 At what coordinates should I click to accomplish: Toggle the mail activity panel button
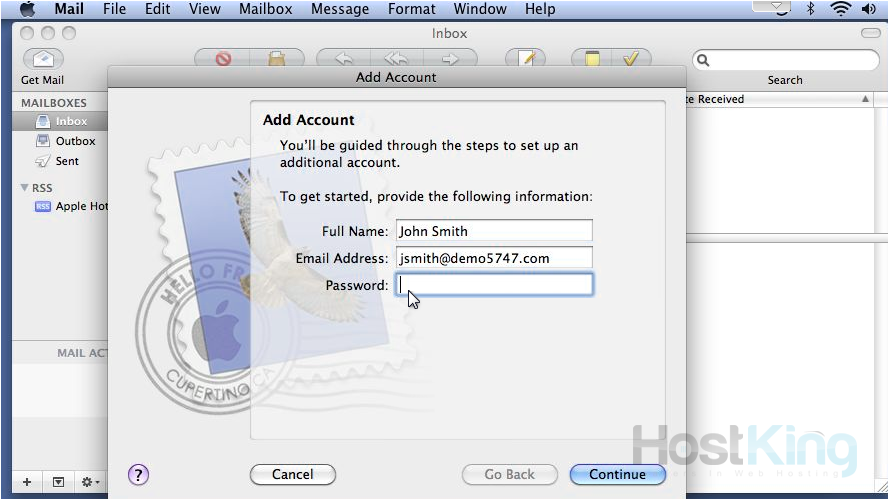pyautogui.click(x=58, y=482)
